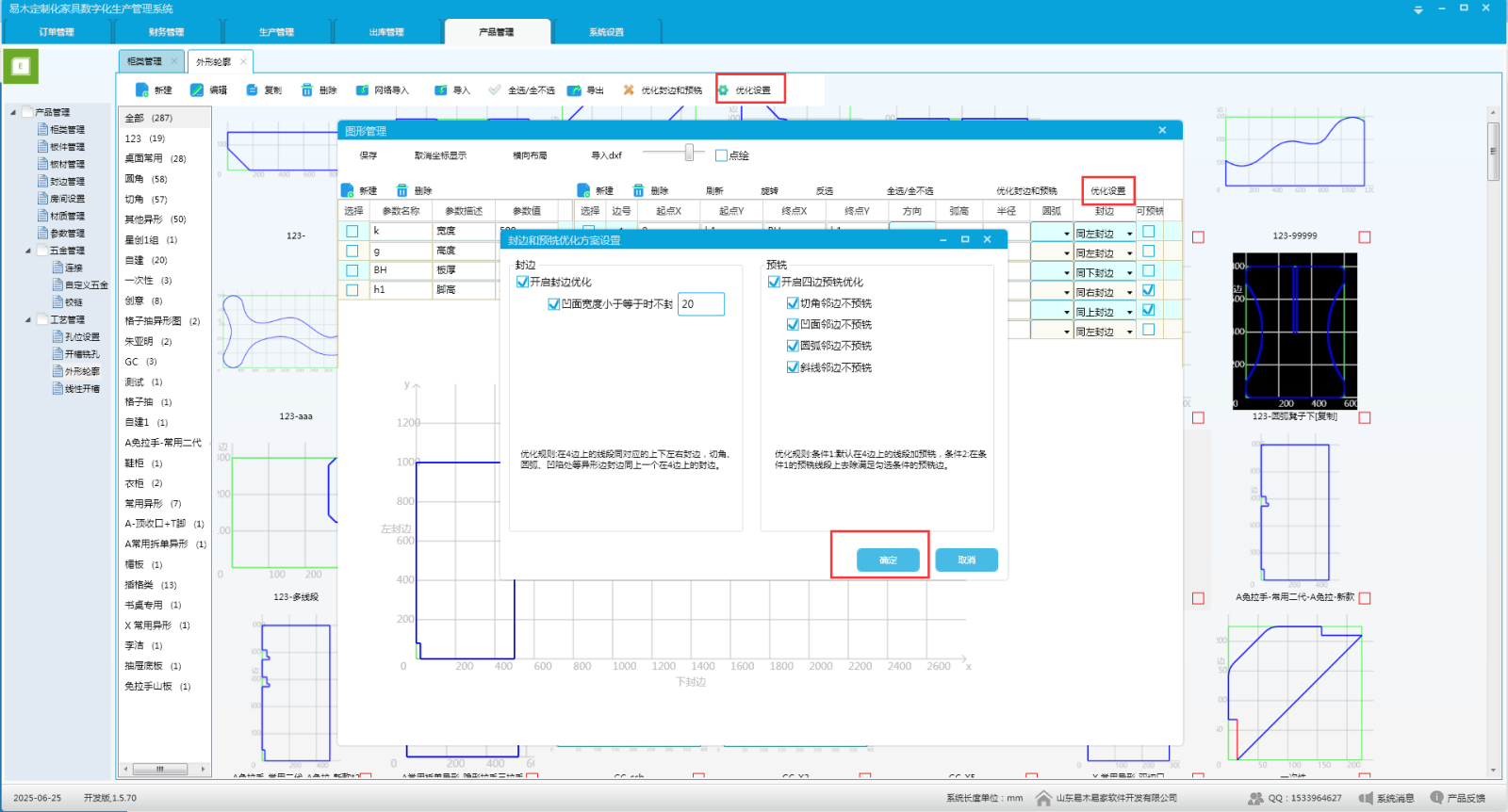This screenshot has width=1508, height=812.
Task: Click the 确定 button in the dialog
Action: point(888,560)
